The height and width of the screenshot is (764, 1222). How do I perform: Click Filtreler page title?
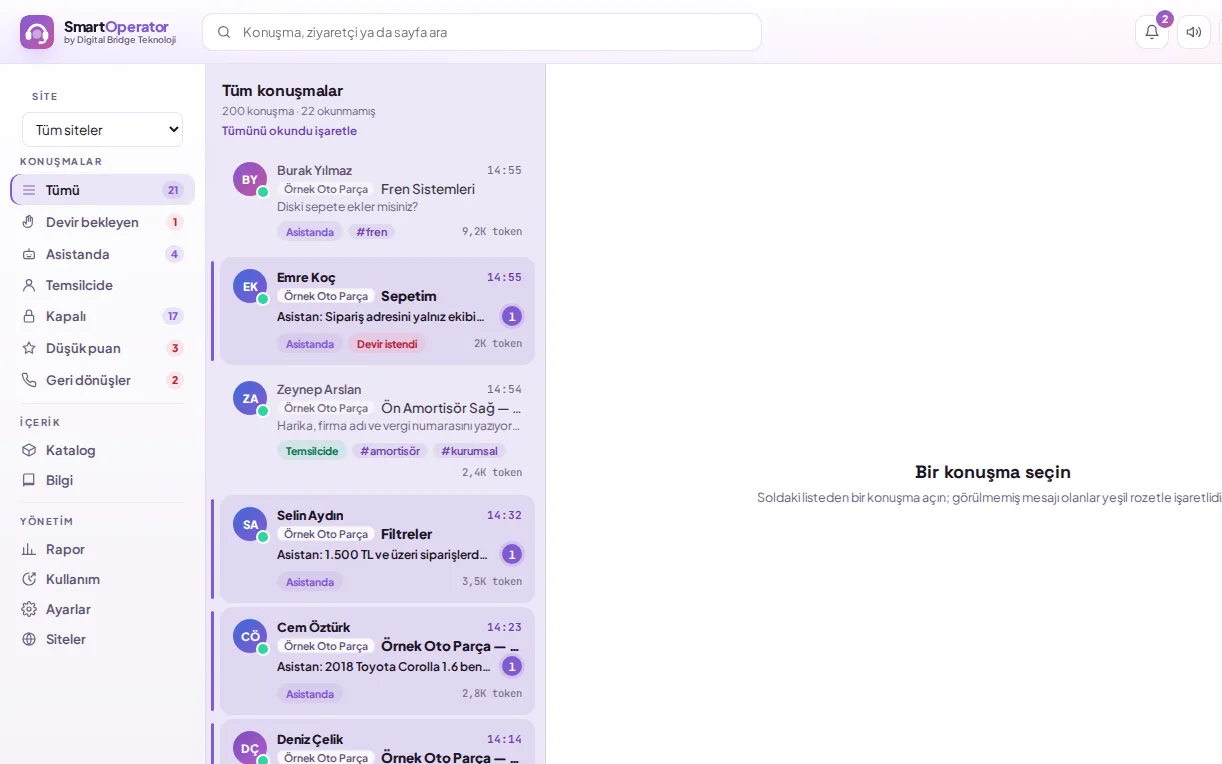point(407,534)
